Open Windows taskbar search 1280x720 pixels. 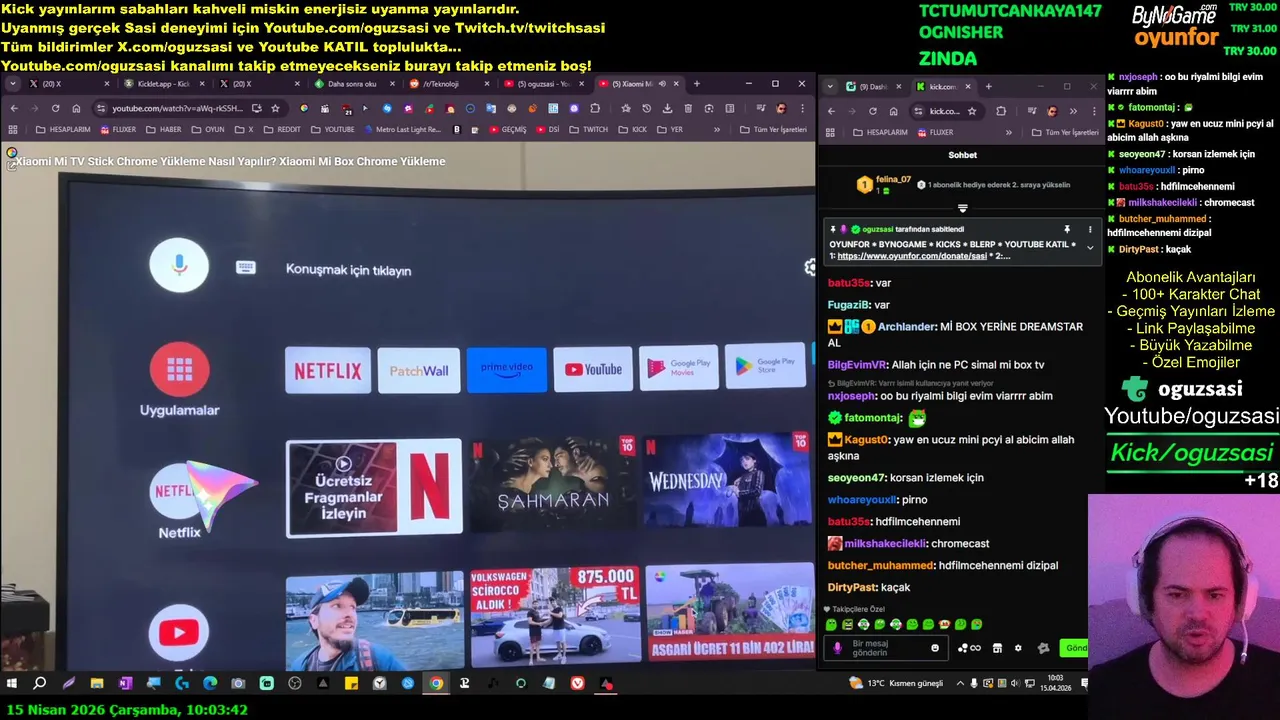(40, 684)
